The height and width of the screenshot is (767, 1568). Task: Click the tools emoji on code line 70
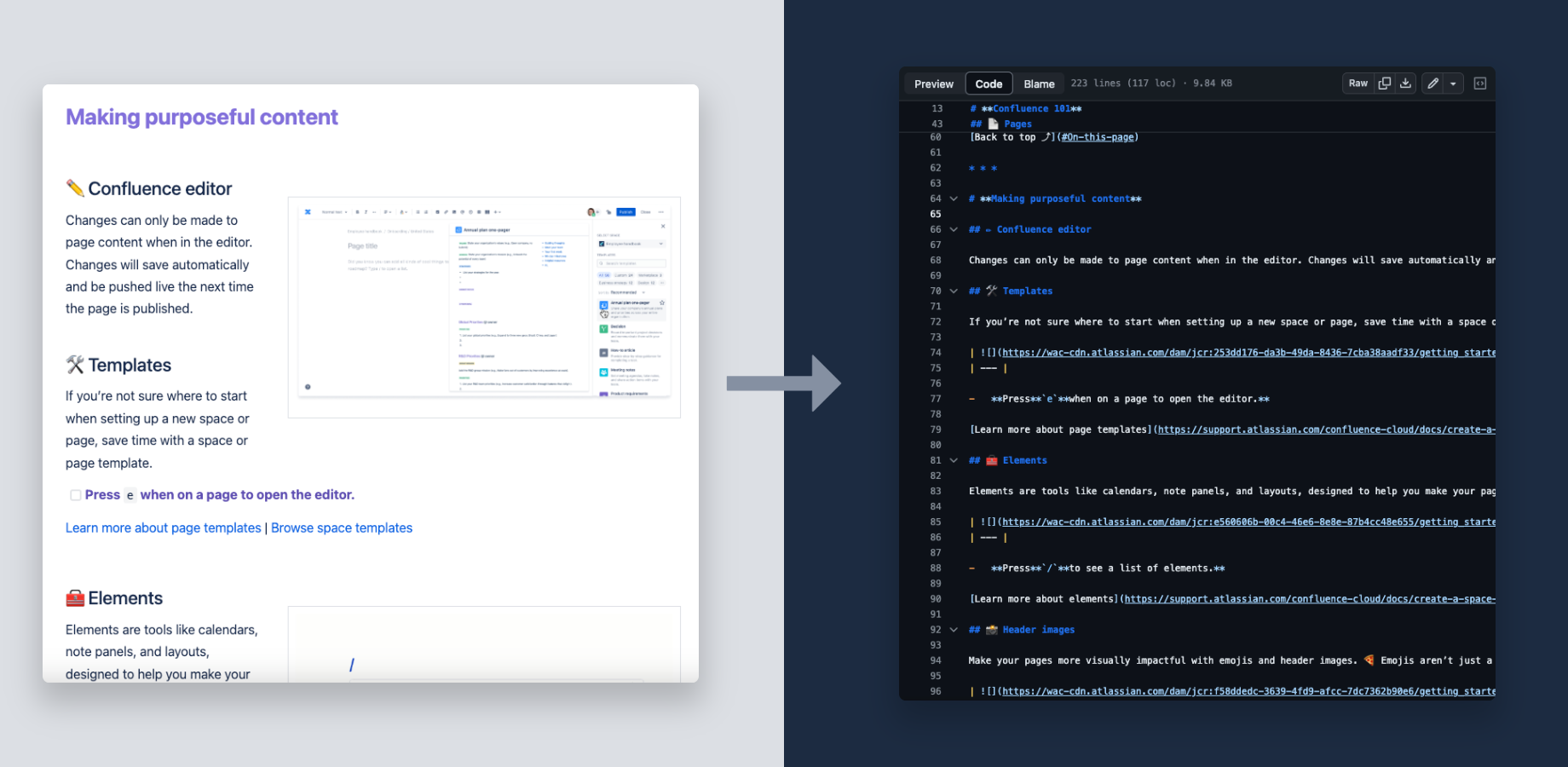click(992, 291)
